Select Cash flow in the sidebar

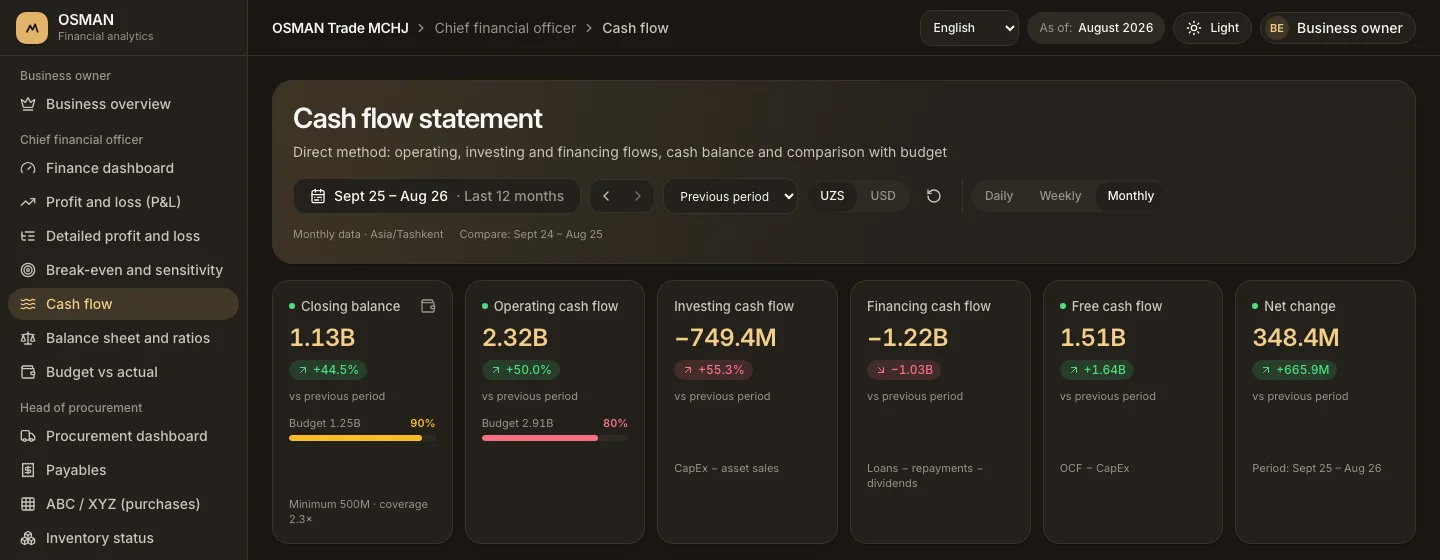point(123,304)
